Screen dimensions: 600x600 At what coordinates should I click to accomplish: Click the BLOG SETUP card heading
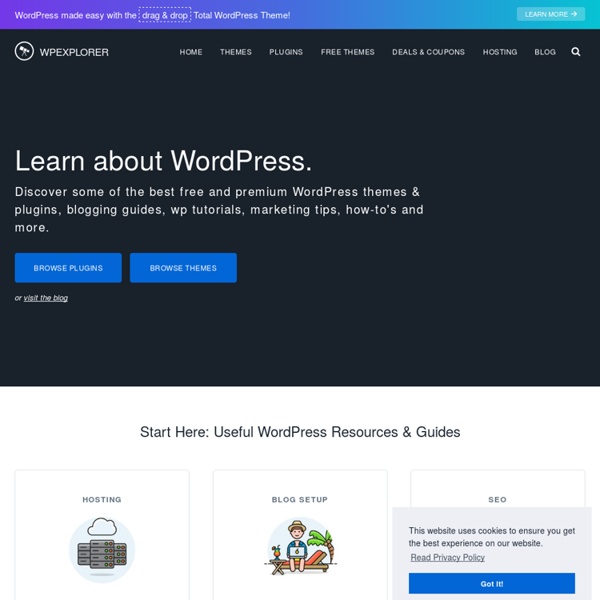click(x=300, y=499)
